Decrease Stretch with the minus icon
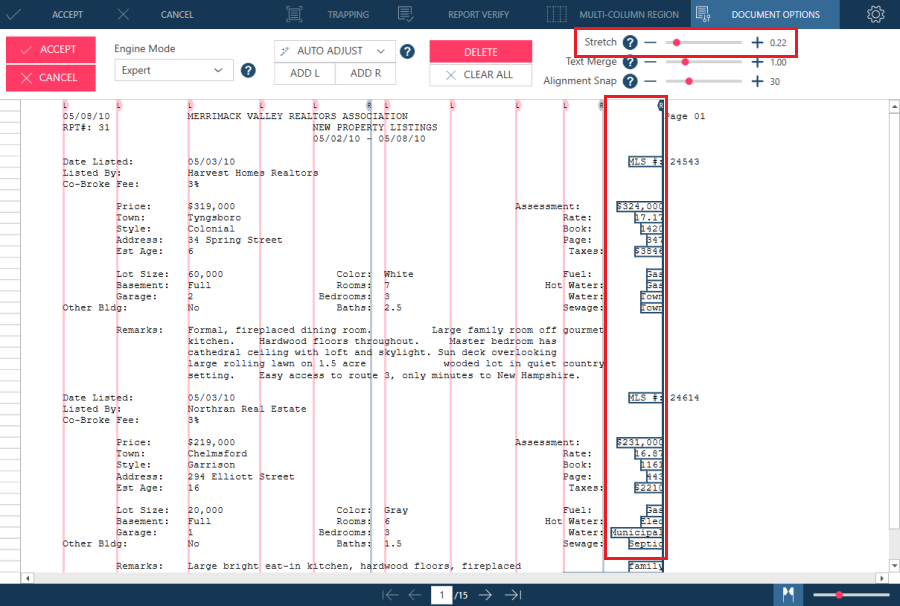This screenshot has height=606, width=900. 650,42
